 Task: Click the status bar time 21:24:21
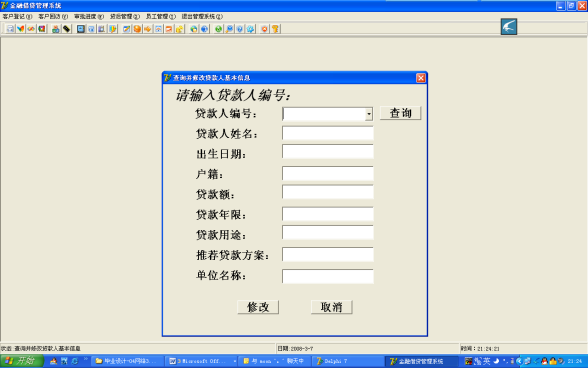[488, 348]
